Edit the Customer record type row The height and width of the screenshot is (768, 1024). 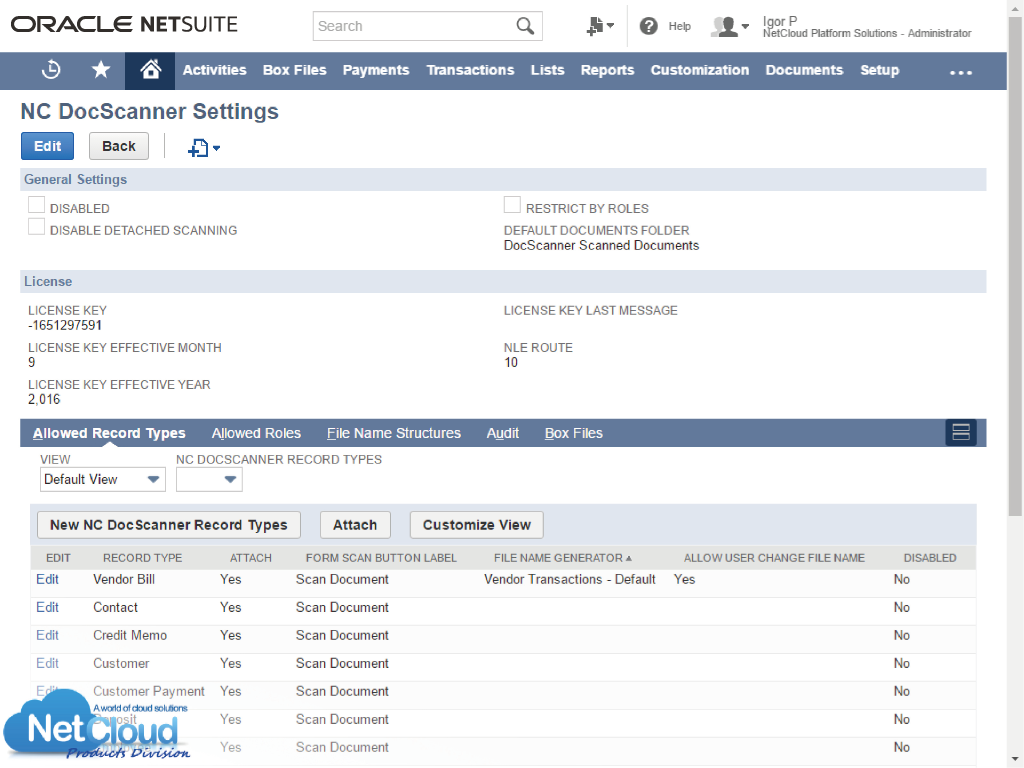point(47,664)
